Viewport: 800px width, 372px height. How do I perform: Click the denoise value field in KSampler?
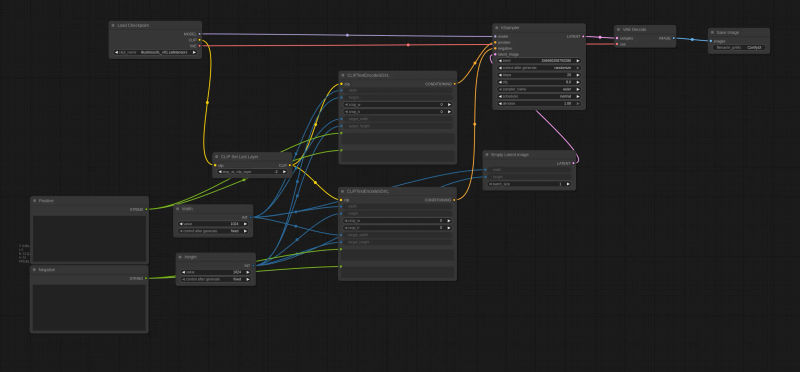(x=538, y=103)
